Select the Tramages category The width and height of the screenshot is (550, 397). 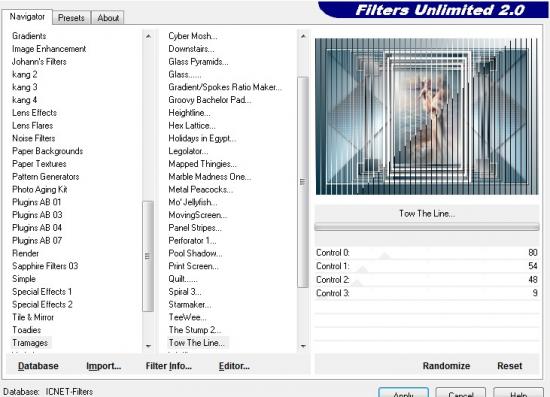pyautogui.click(x=30, y=343)
